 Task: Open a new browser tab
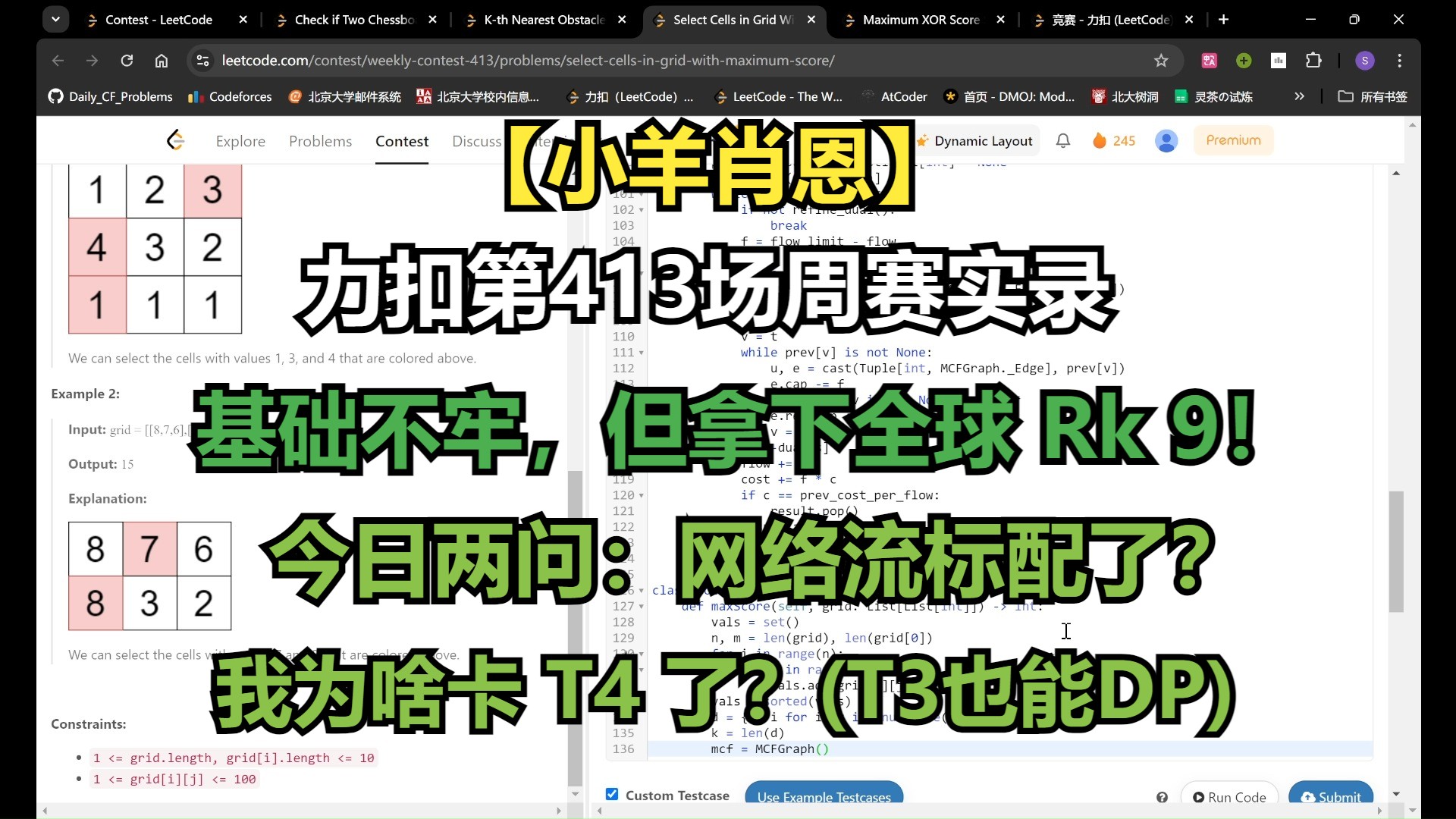[x=1223, y=20]
